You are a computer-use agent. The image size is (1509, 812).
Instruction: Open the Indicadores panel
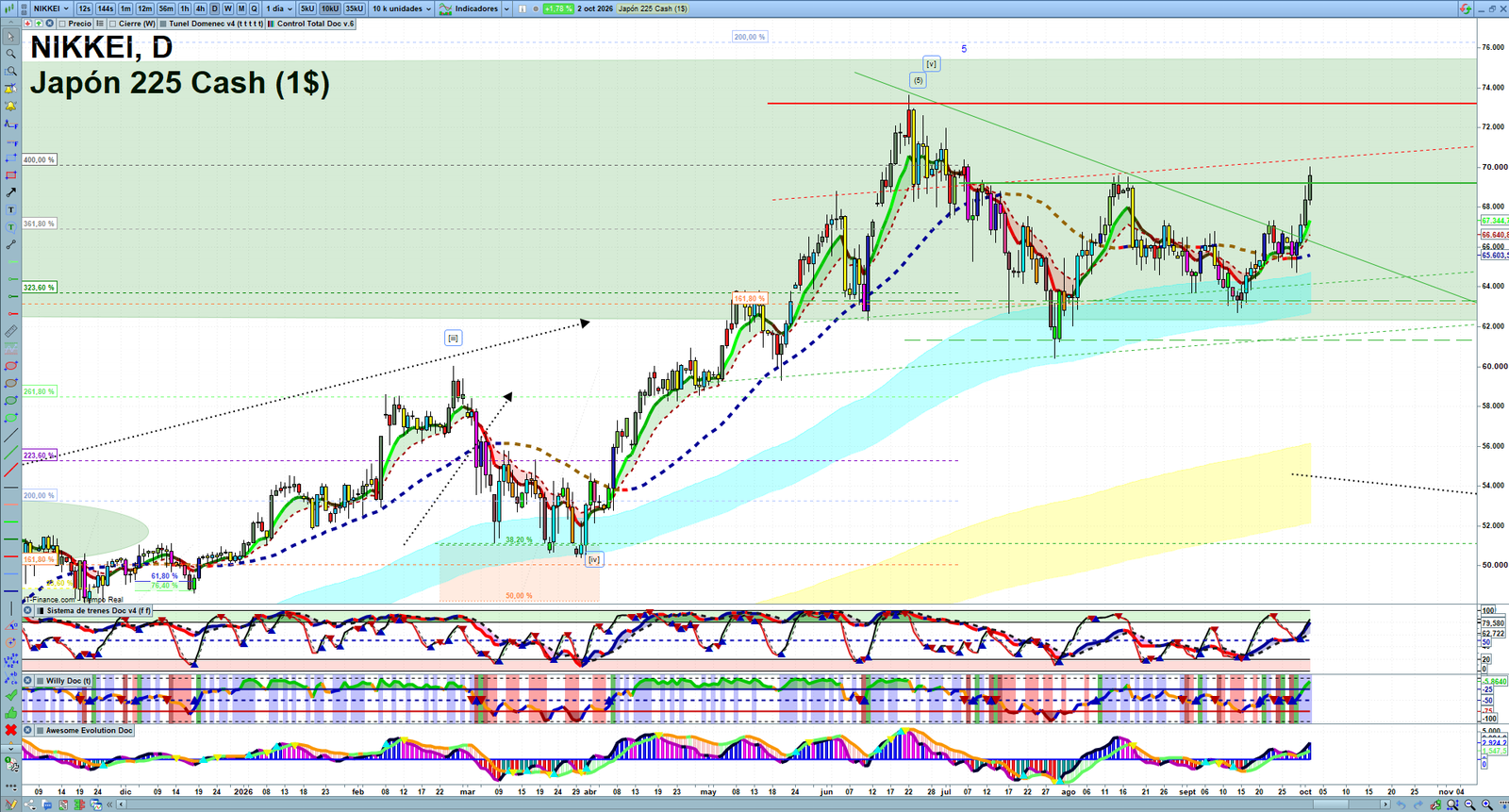(x=469, y=8)
